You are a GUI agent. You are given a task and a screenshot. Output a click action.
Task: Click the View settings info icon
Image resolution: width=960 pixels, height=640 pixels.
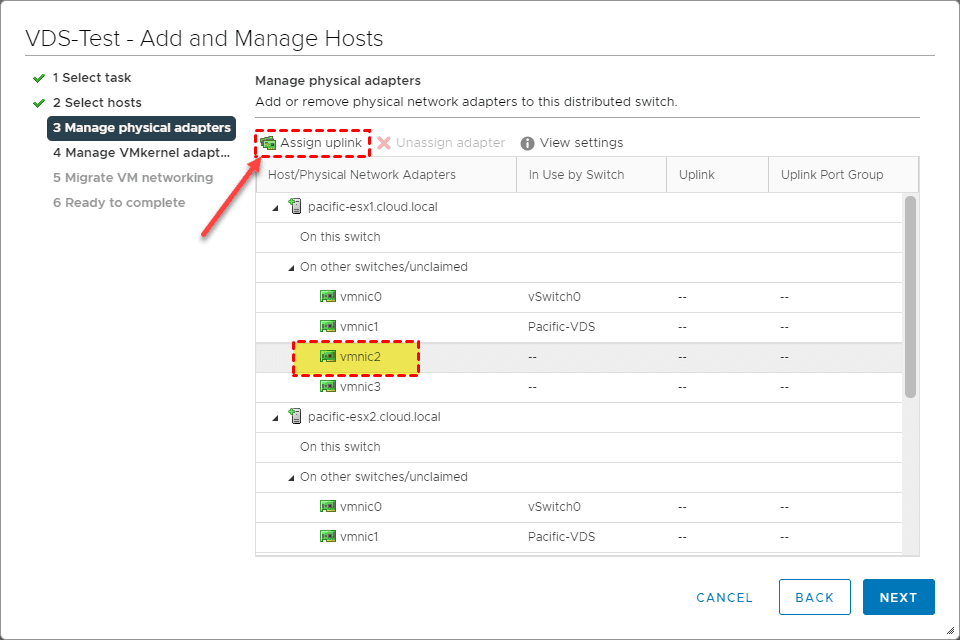pos(527,143)
